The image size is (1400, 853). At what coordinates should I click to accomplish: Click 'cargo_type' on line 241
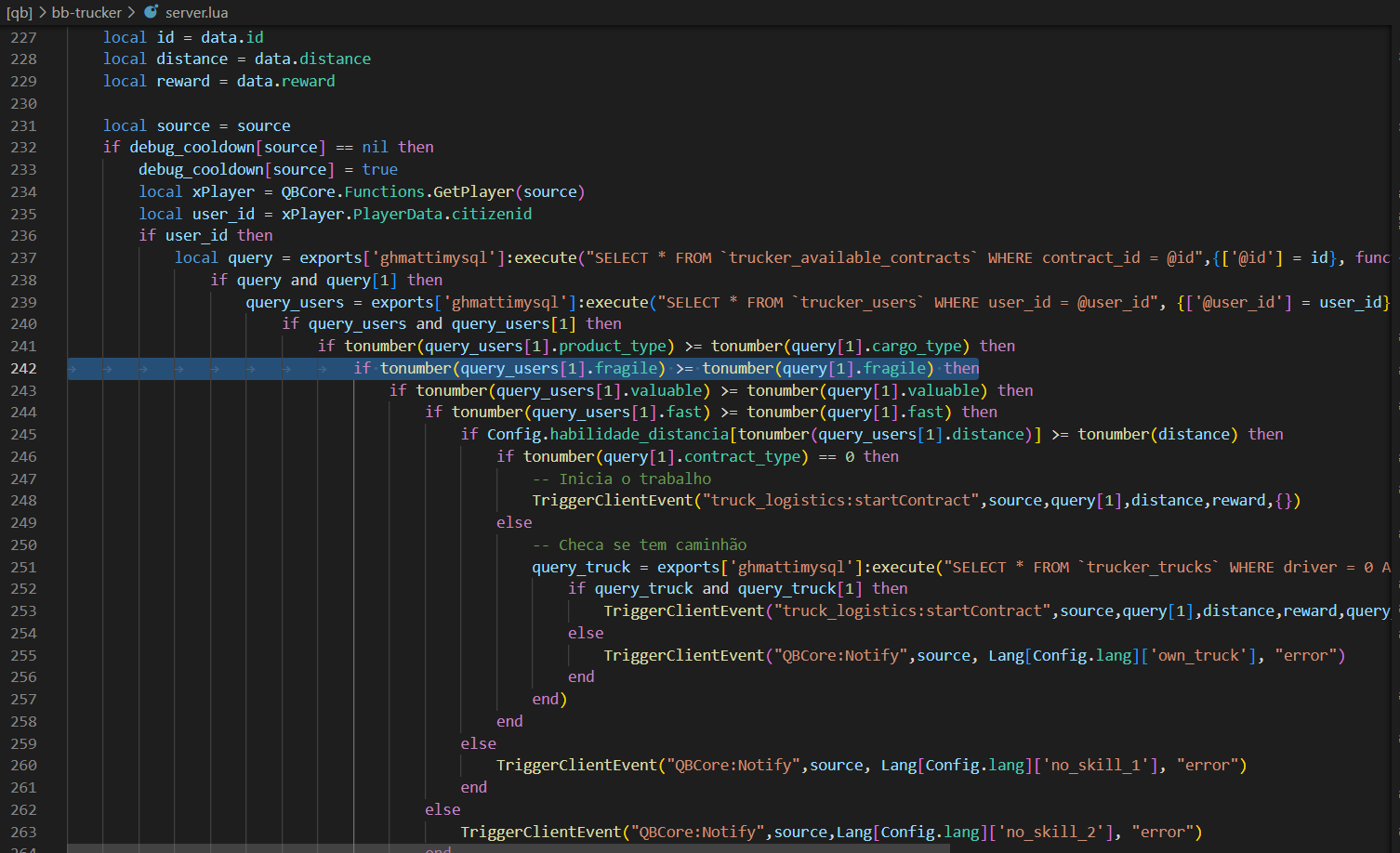point(917,346)
